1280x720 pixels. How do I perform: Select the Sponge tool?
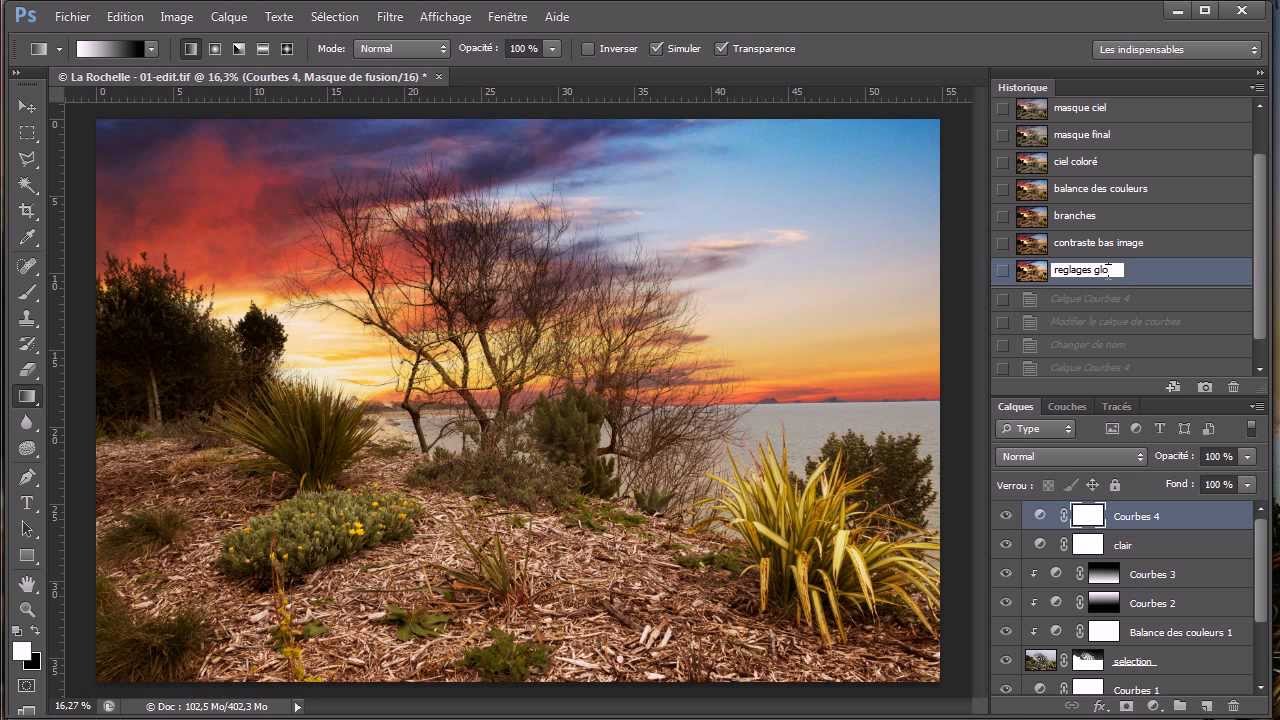click(x=27, y=449)
